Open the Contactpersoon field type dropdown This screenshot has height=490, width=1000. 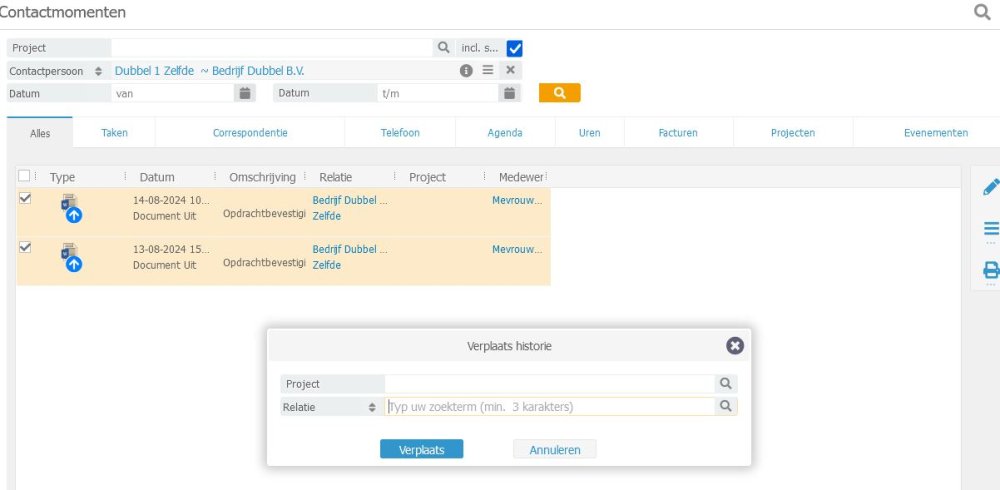click(x=98, y=71)
